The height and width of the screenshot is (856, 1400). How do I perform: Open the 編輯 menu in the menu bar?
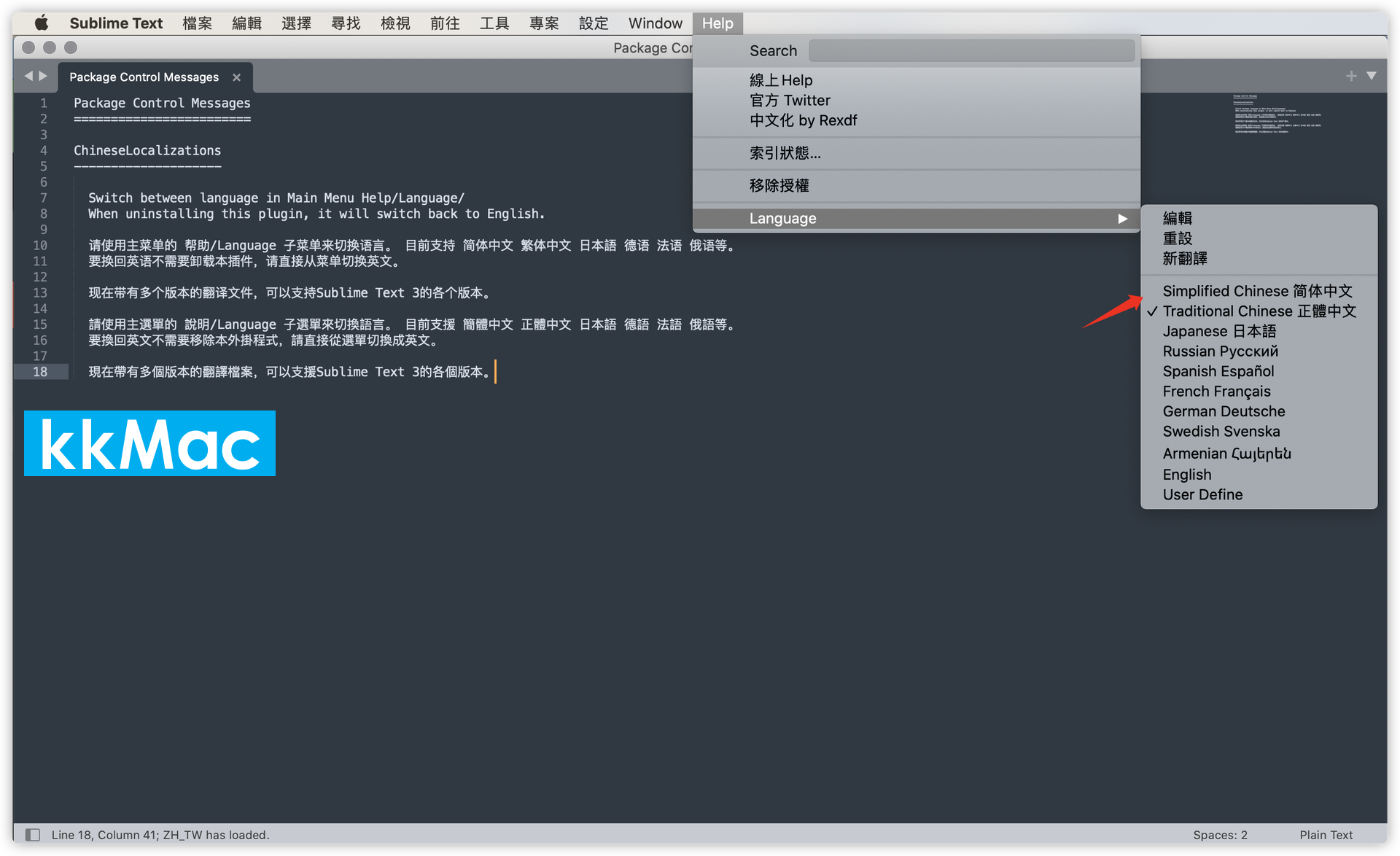(x=246, y=23)
